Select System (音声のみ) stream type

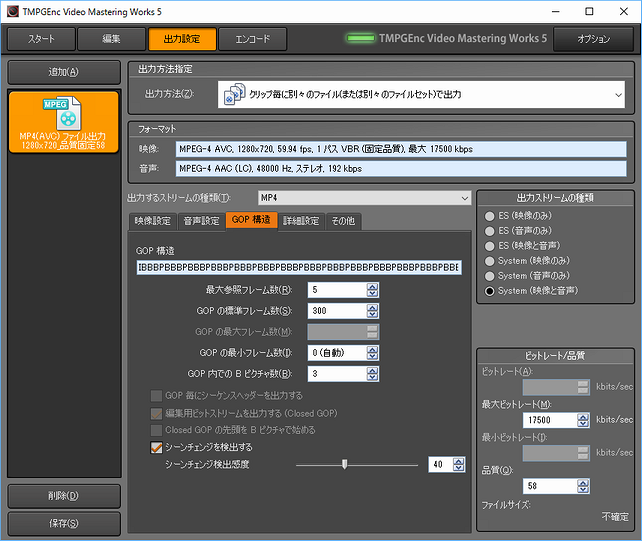pos(489,276)
